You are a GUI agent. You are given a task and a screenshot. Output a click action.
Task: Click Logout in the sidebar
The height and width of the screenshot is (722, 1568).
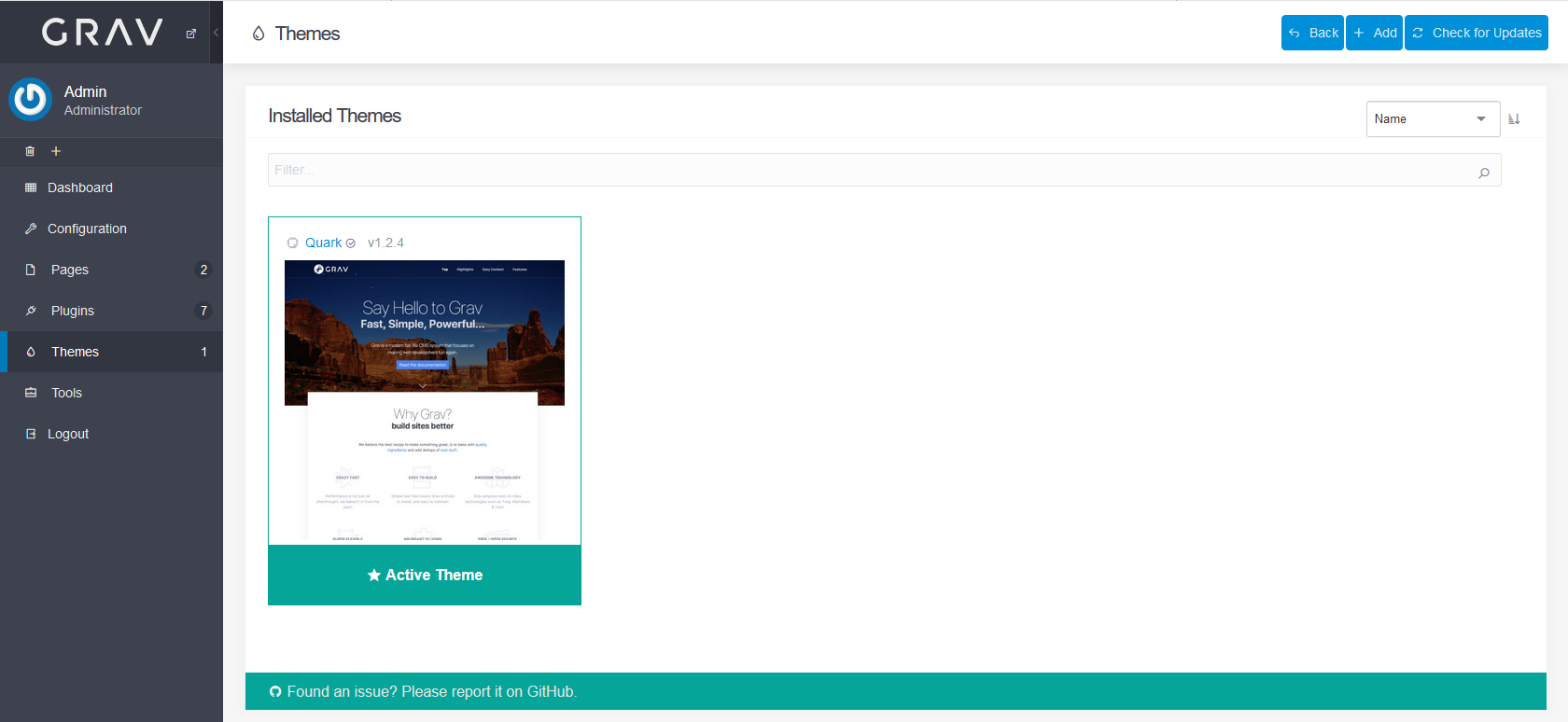tap(112, 434)
